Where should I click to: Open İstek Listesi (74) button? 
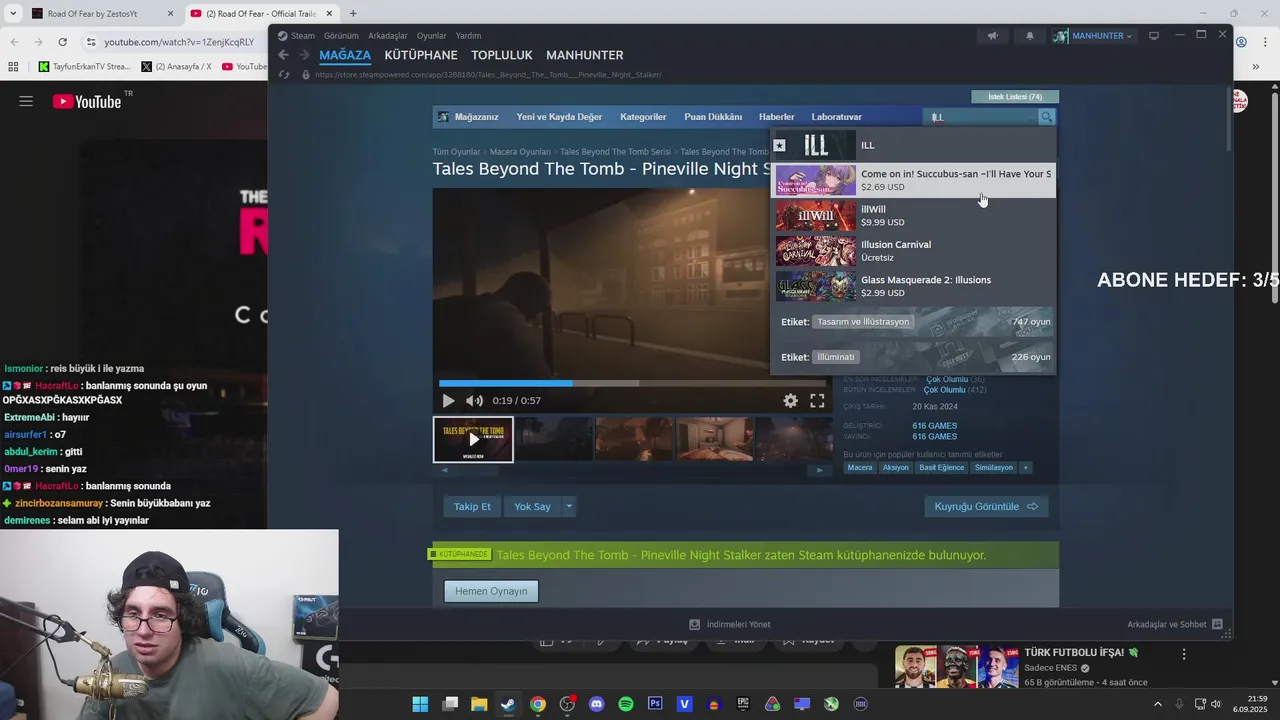pyautogui.click(x=1014, y=97)
